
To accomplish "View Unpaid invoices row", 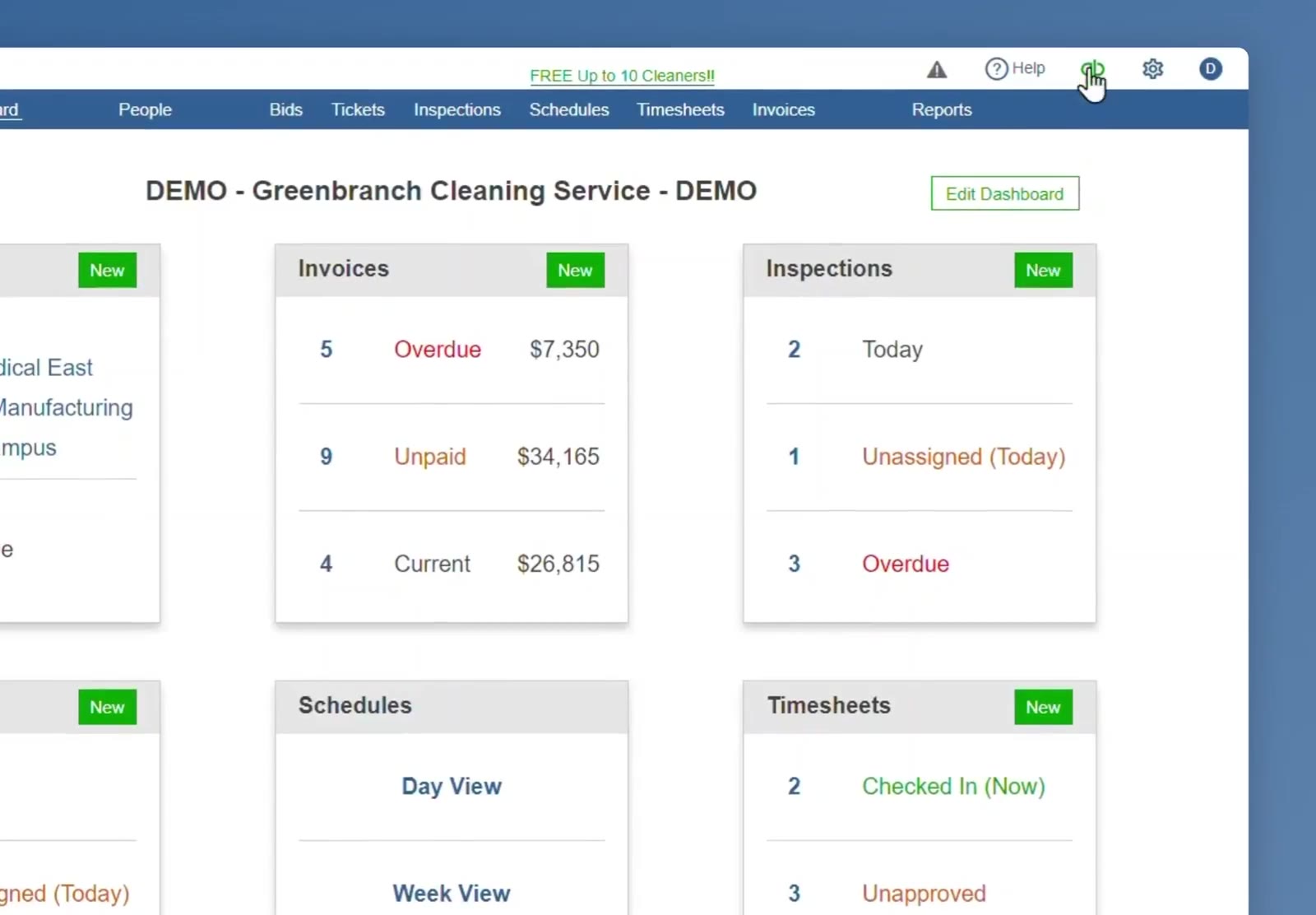I will pos(452,457).
